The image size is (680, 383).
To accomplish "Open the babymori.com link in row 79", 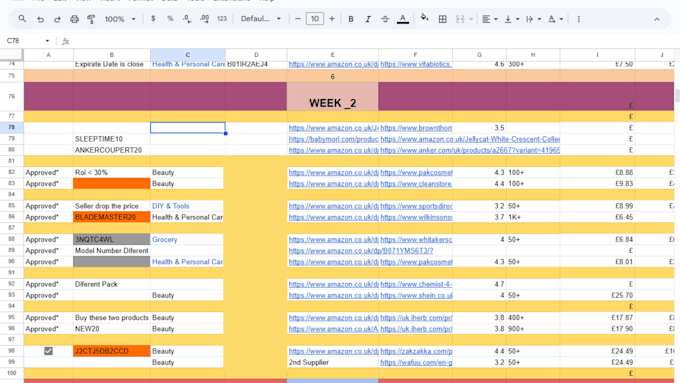I will [333, 139].
